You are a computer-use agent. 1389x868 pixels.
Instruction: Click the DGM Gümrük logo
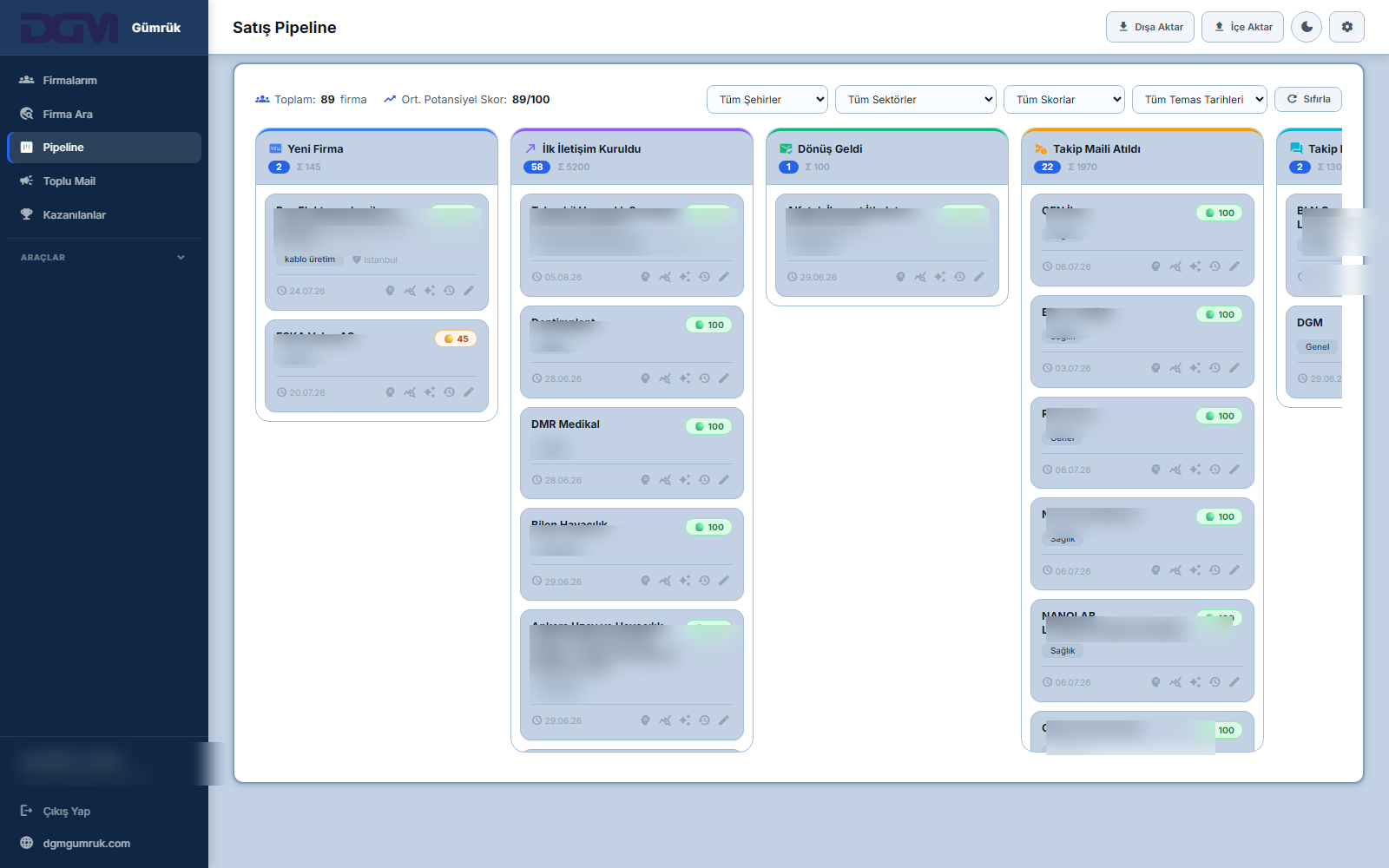[101, 28]
